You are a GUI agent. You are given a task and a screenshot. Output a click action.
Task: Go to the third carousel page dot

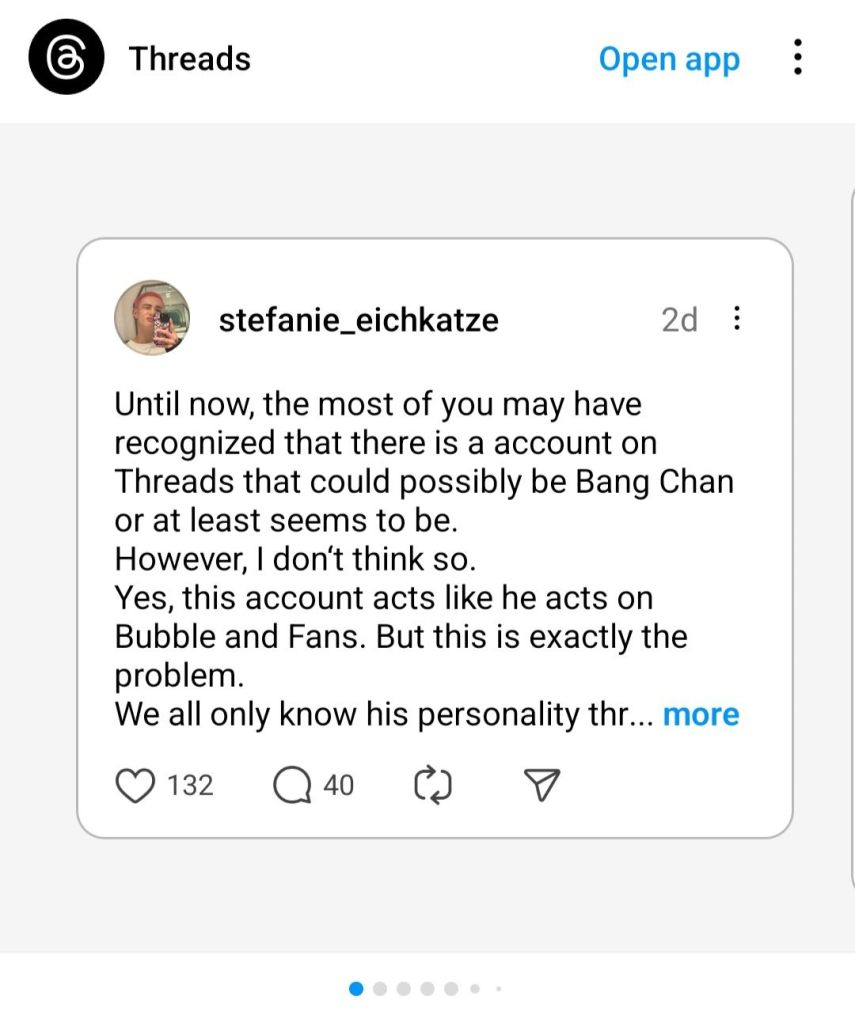pyautogui.click(x=404, y=989)
